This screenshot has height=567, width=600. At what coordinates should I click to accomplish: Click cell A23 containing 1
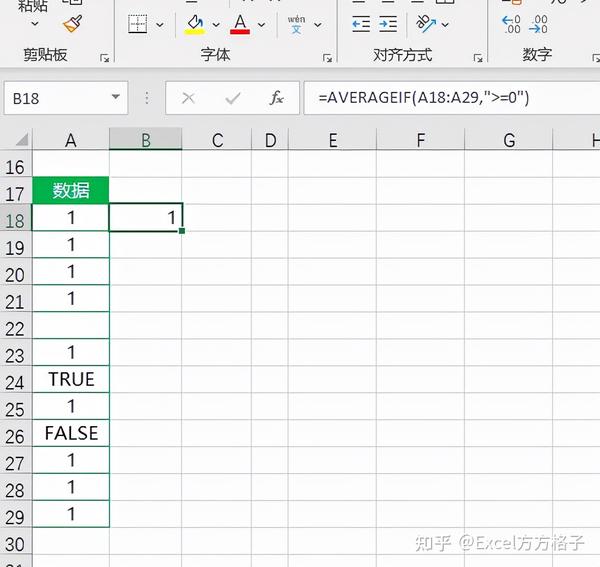(71, 352)
